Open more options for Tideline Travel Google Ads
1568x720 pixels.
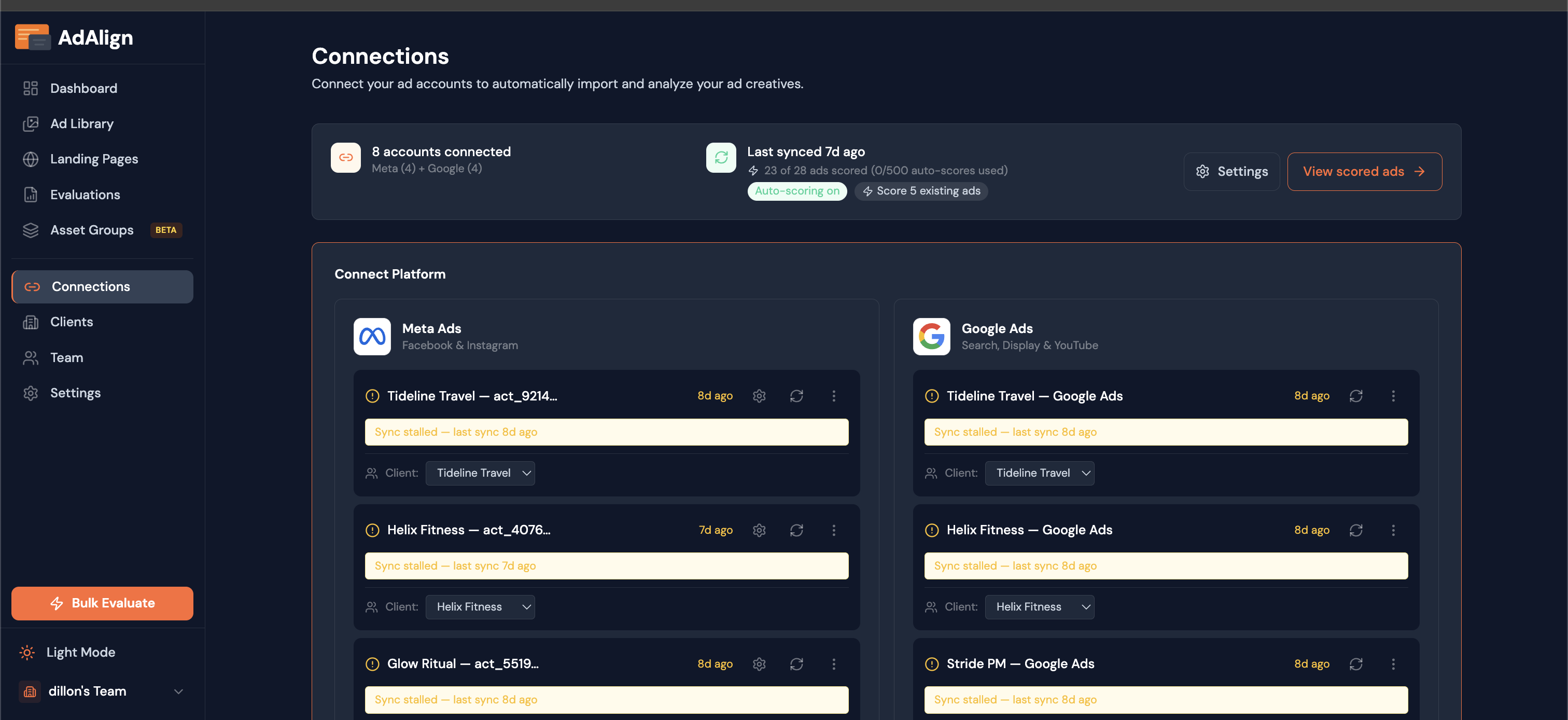click(1393, 396)
